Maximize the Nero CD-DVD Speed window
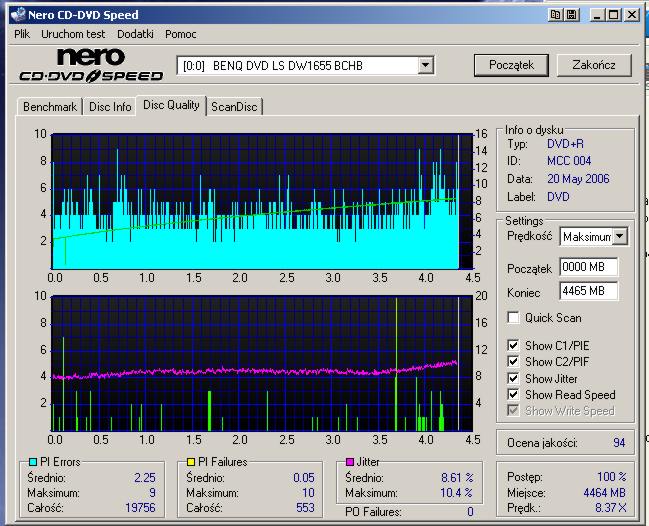The width and height of the screenshot is (649, 526). tap(613, 15)
